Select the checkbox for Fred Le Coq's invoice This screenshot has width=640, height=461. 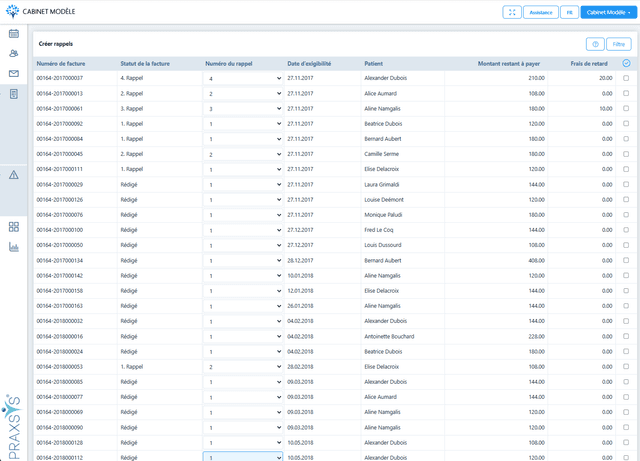coord(626,230)
